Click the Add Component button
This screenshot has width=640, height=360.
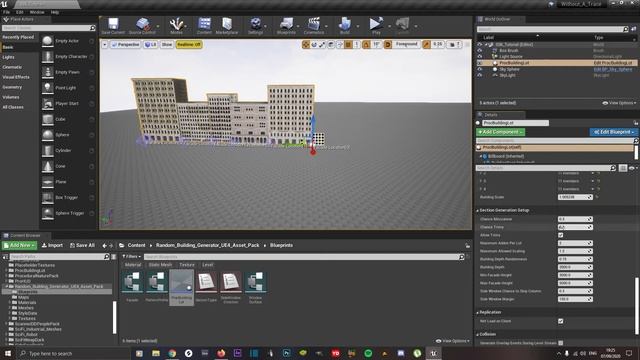500,132
